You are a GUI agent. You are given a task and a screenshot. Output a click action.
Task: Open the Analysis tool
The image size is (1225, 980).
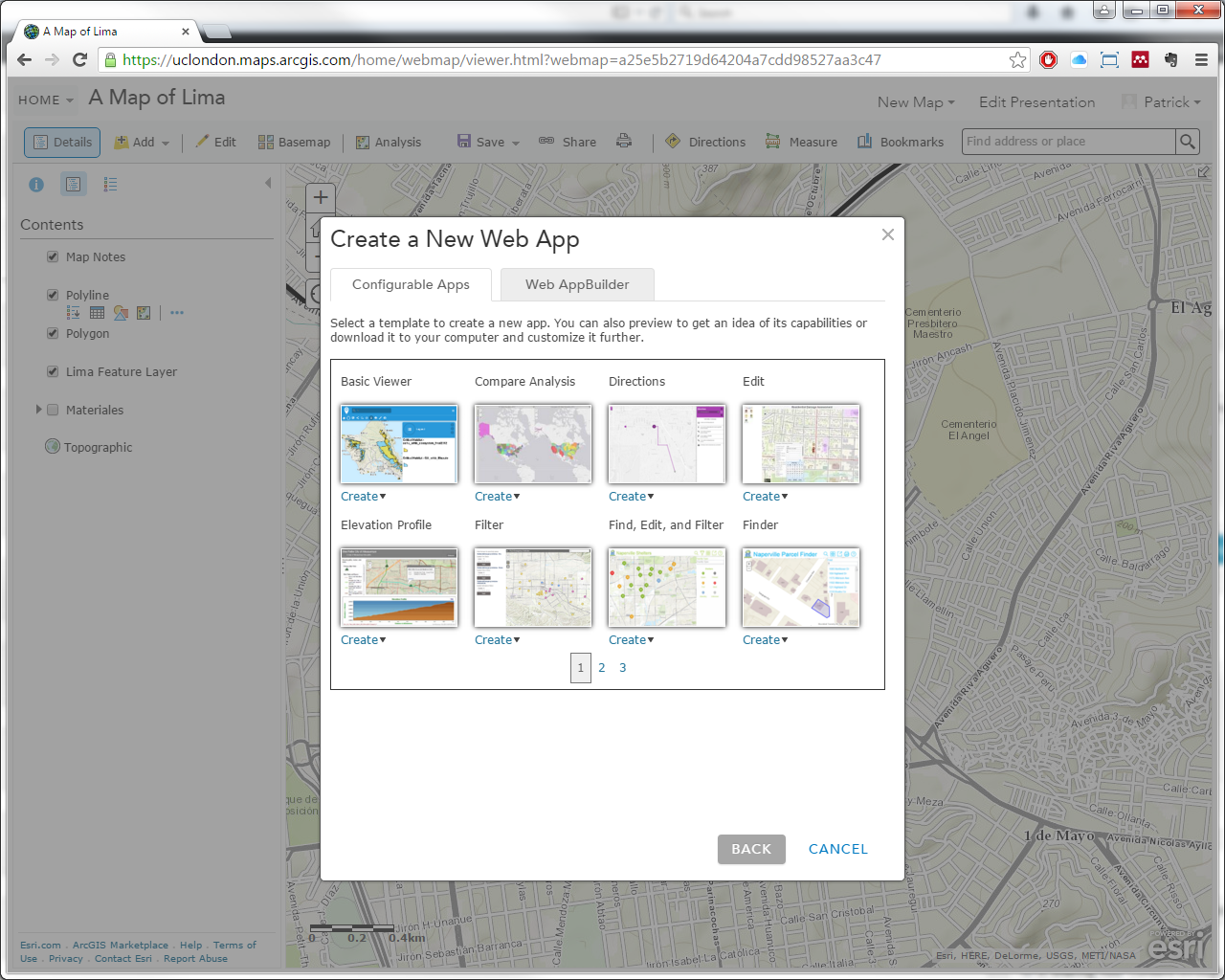tap(389, 142)
